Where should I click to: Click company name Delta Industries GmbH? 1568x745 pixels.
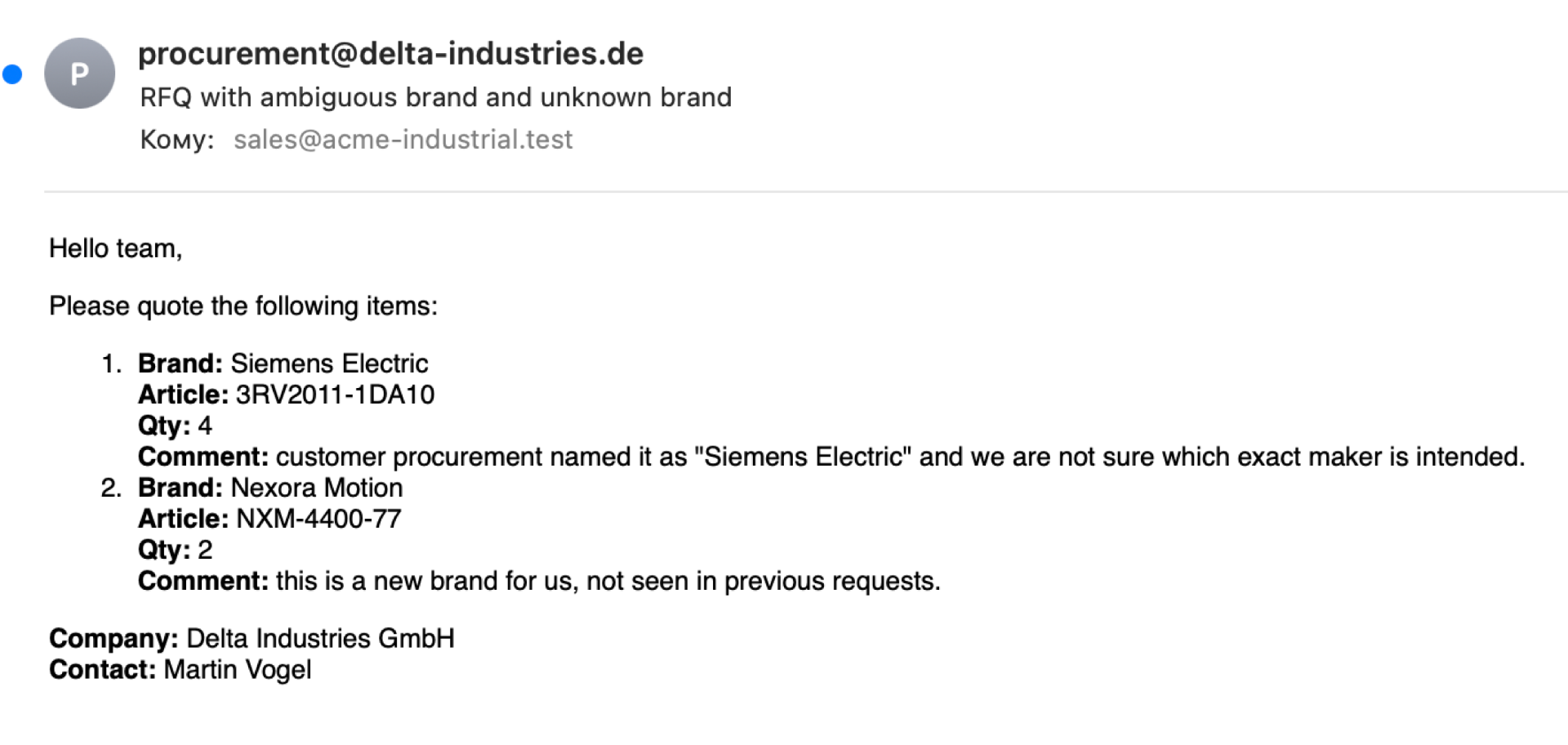pos(320,638)
